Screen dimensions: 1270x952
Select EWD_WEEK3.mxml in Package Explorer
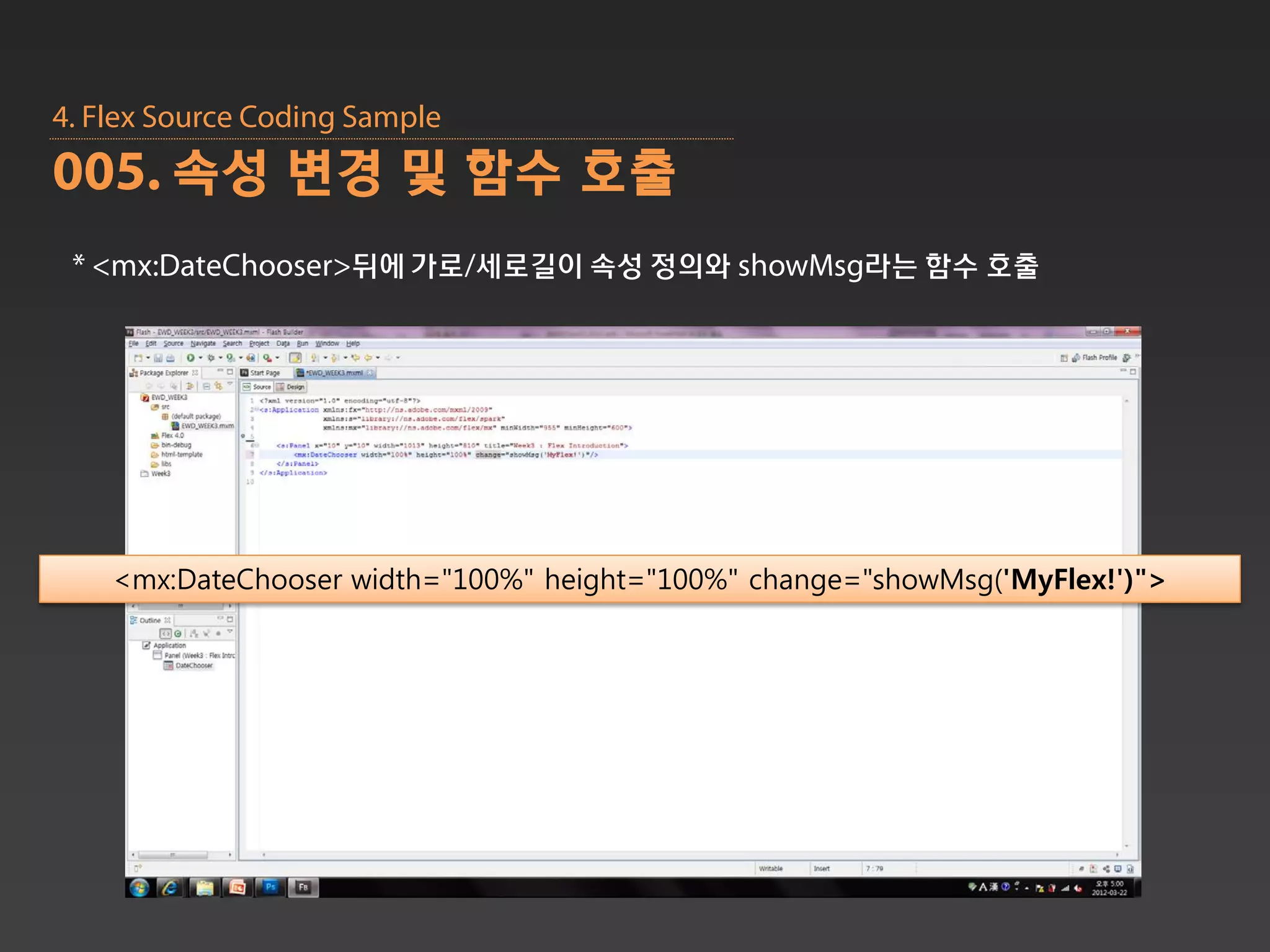(203, 426)
